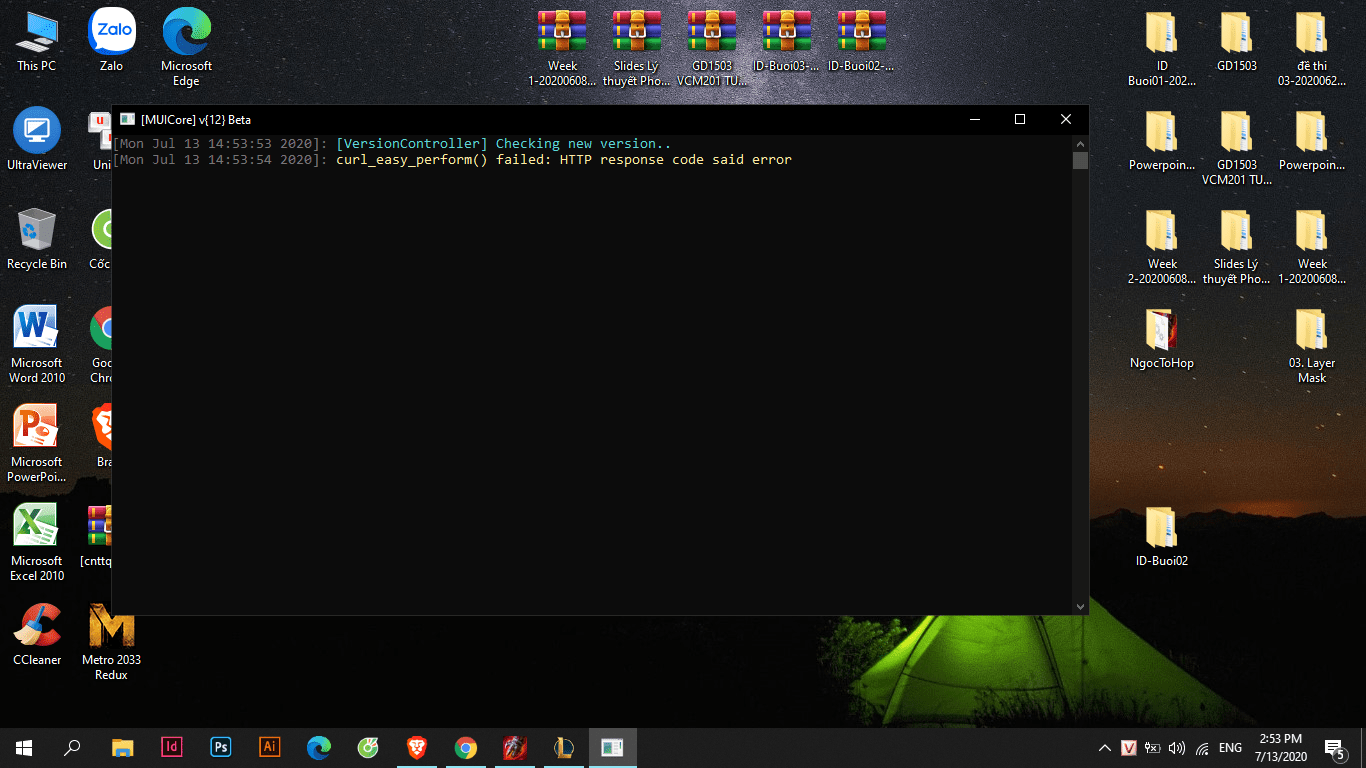
Task: Select Microsoft Word 2010 shortcut
Action: point(37,345)
